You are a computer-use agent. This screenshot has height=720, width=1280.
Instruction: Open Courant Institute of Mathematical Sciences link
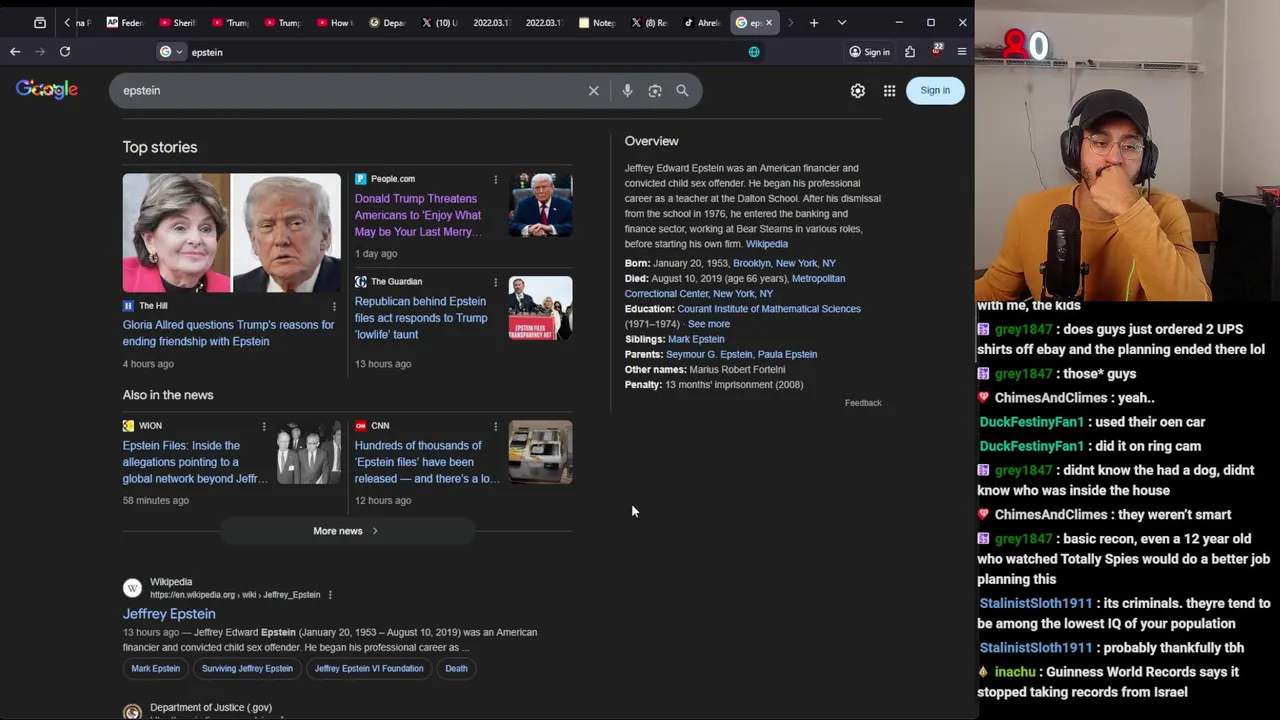point(769,309)
